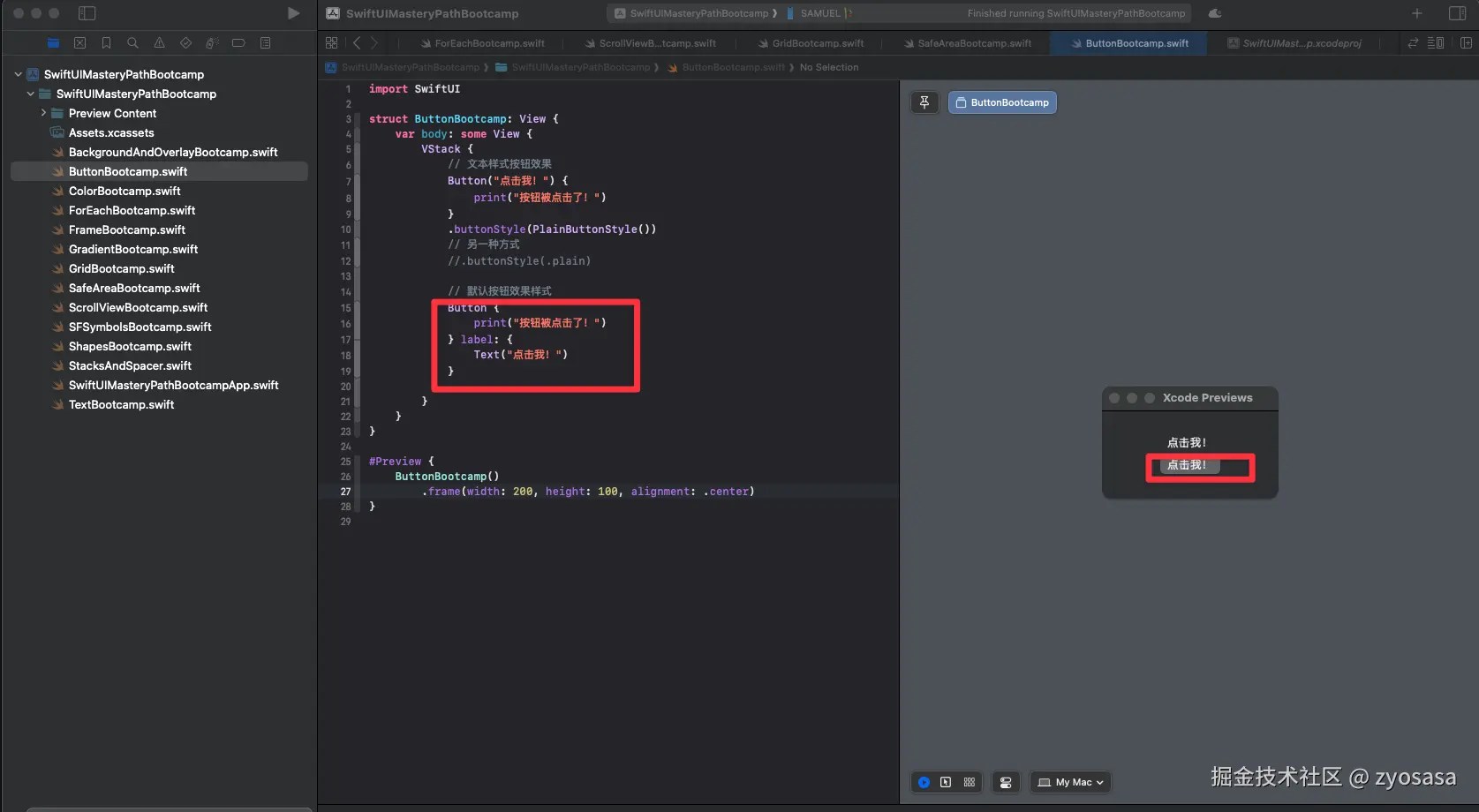Go back in editor history

point(357,42)
